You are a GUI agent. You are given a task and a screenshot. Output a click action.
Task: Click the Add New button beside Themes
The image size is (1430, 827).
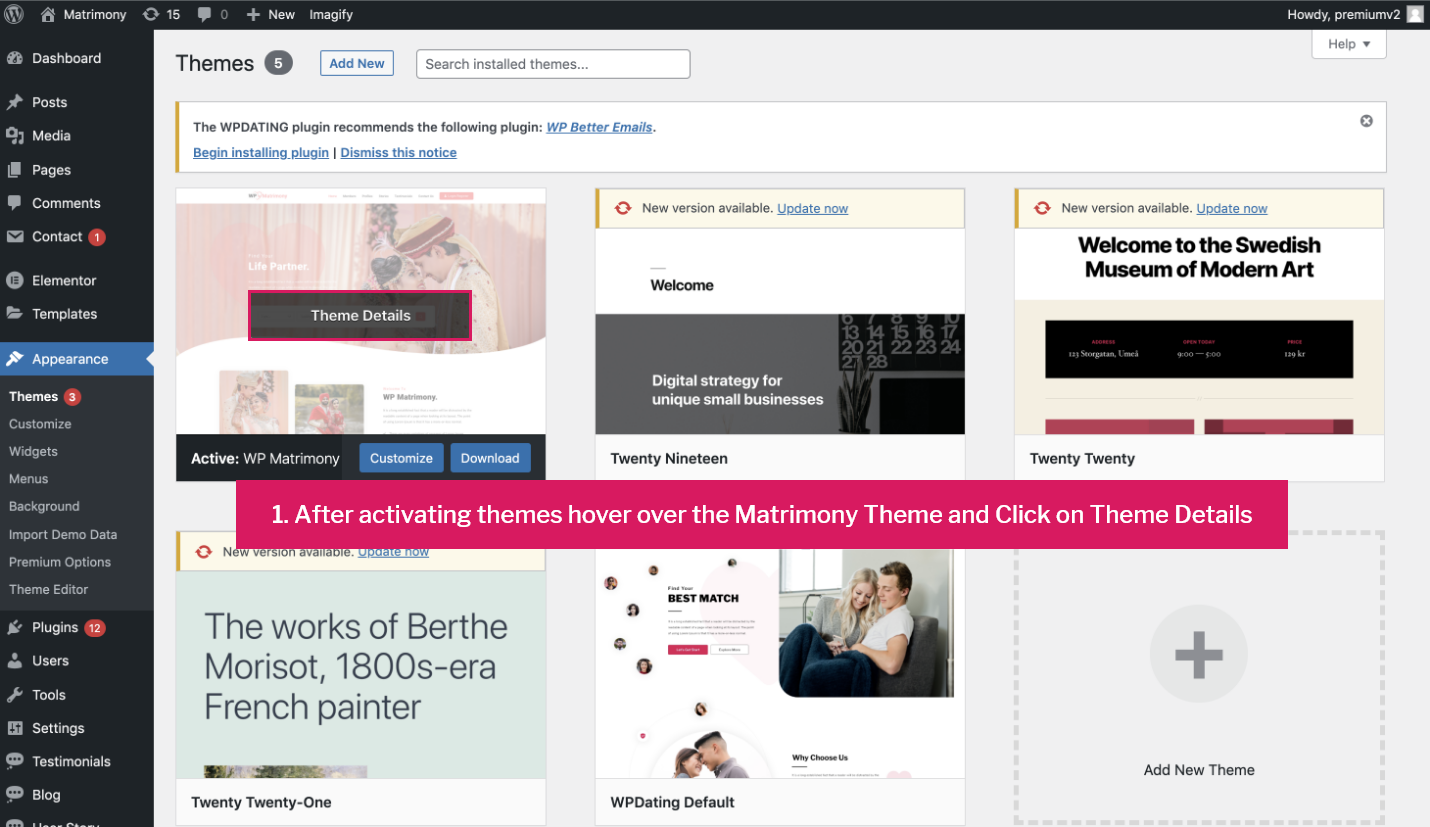[x=357, y=63]
